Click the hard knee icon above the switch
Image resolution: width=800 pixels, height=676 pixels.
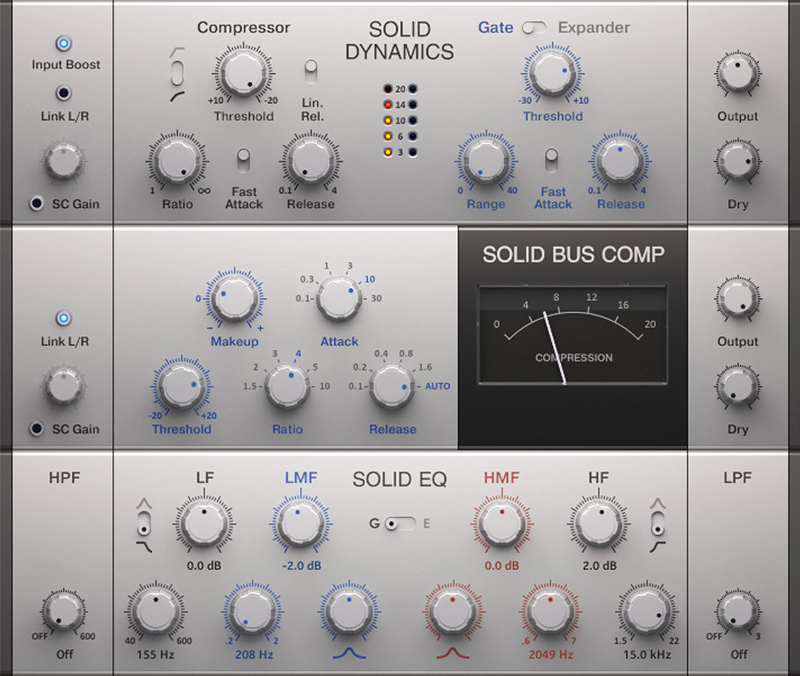(177, 52)
